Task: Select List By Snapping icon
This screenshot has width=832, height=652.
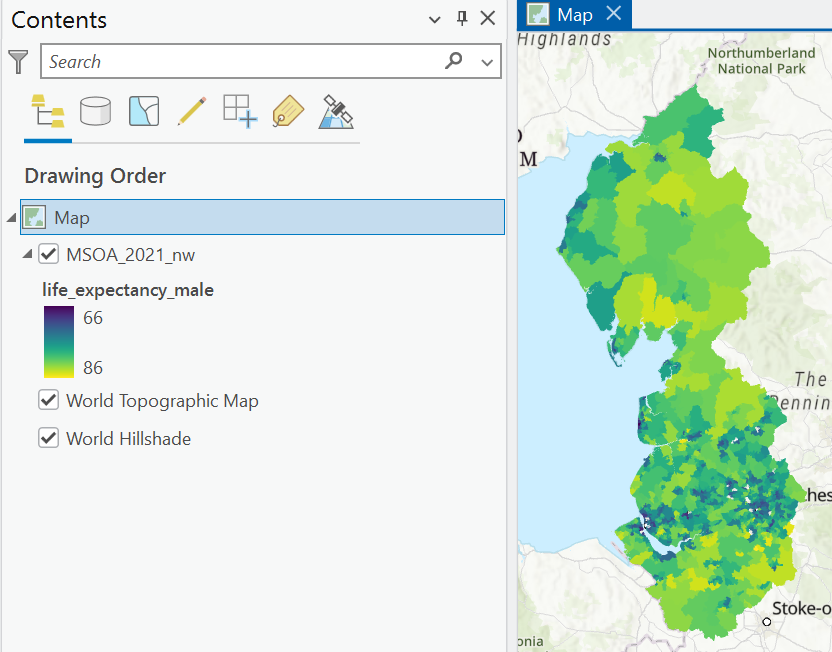Action: pos(240,111)
